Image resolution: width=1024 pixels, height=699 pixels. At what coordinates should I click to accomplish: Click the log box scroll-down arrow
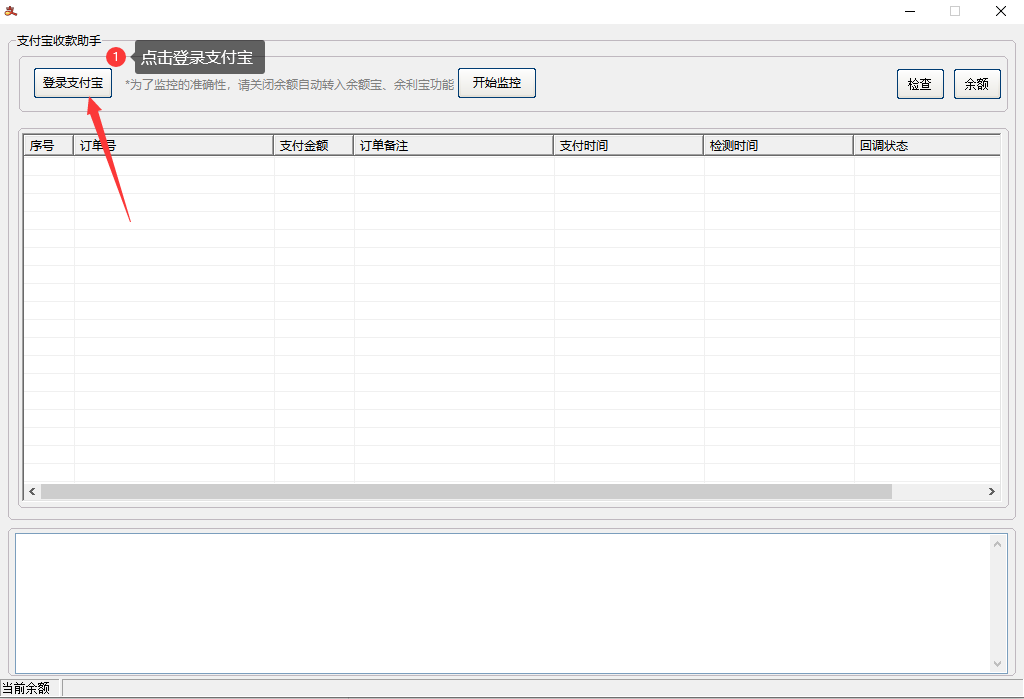coord(997,664)
